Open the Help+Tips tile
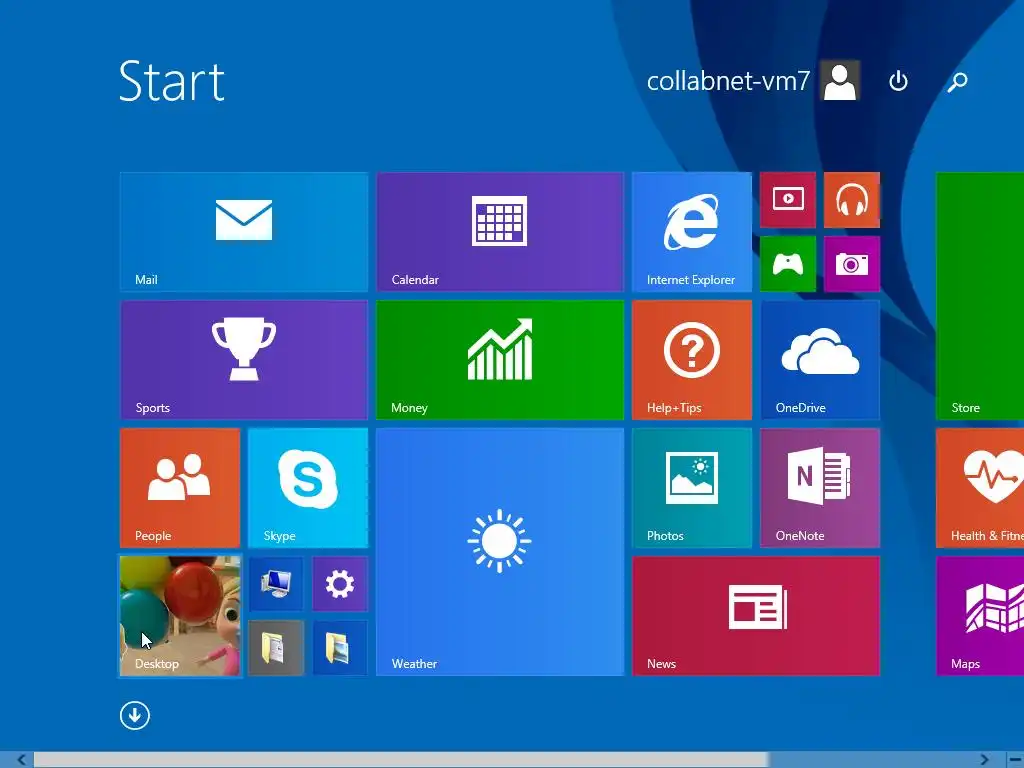The image size is (1024, 768). pyautogui.click(x=692, y=360)
